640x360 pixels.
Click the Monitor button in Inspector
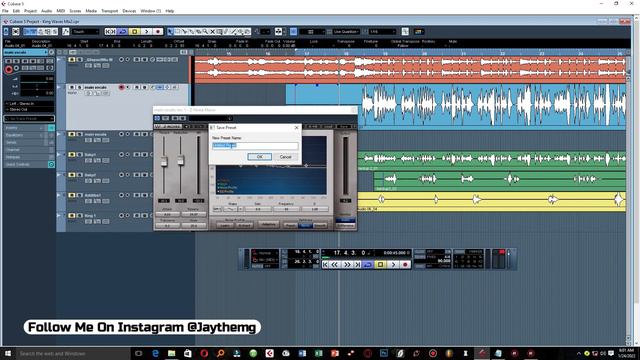[x=16, y=68]
